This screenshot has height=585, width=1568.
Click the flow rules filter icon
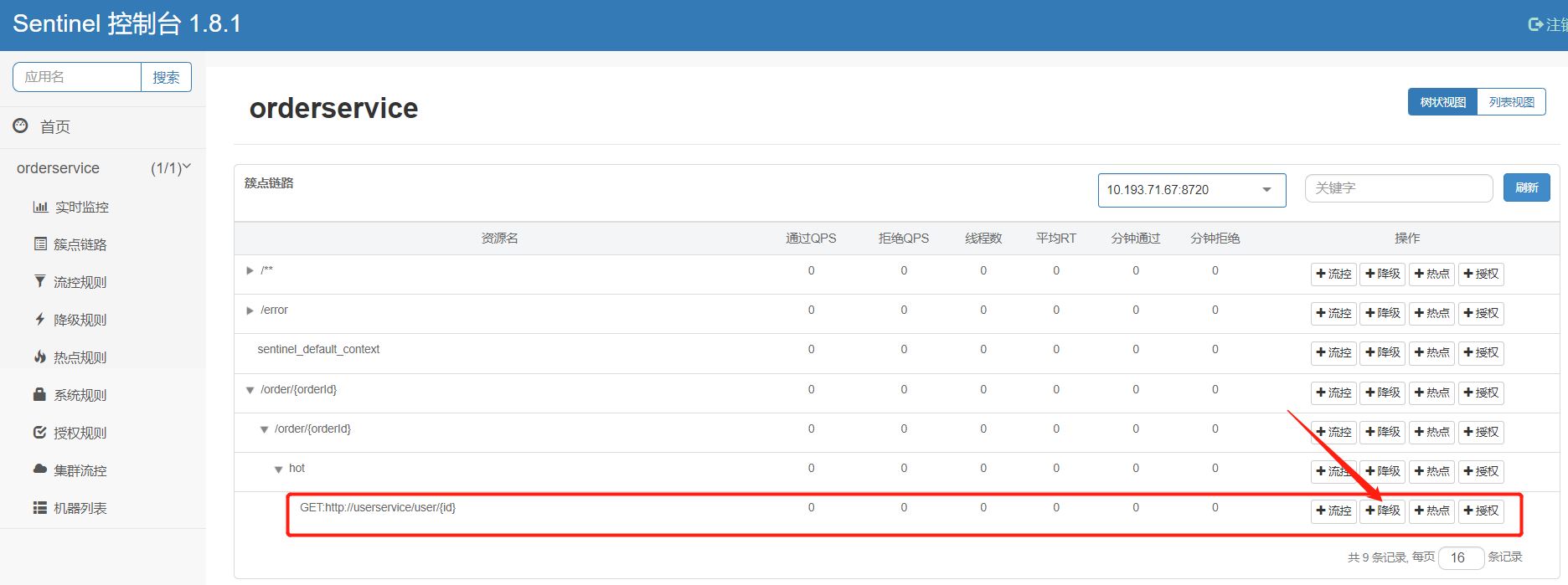coord(39,281)
